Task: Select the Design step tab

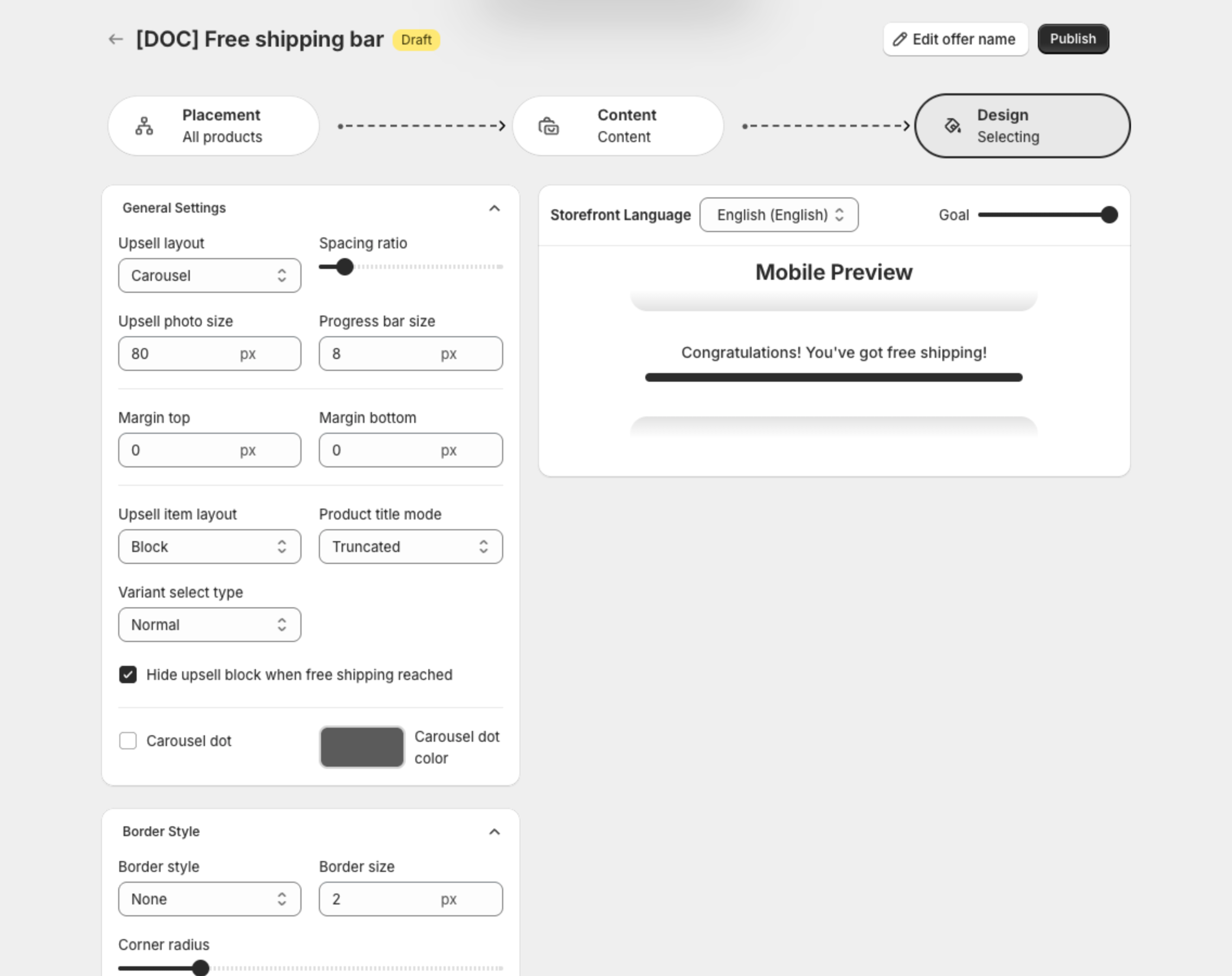Action: [x=1022, y=126]
